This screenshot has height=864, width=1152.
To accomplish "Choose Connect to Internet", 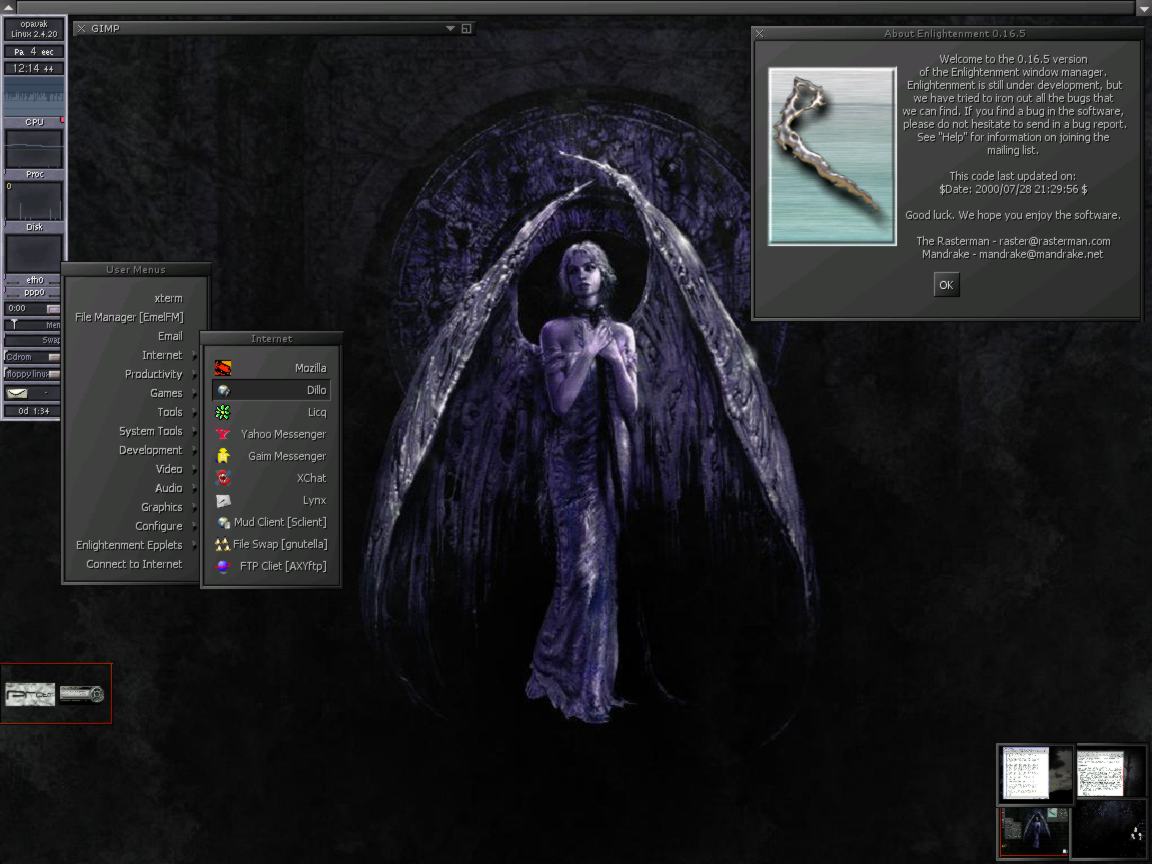I will [133, 565].
